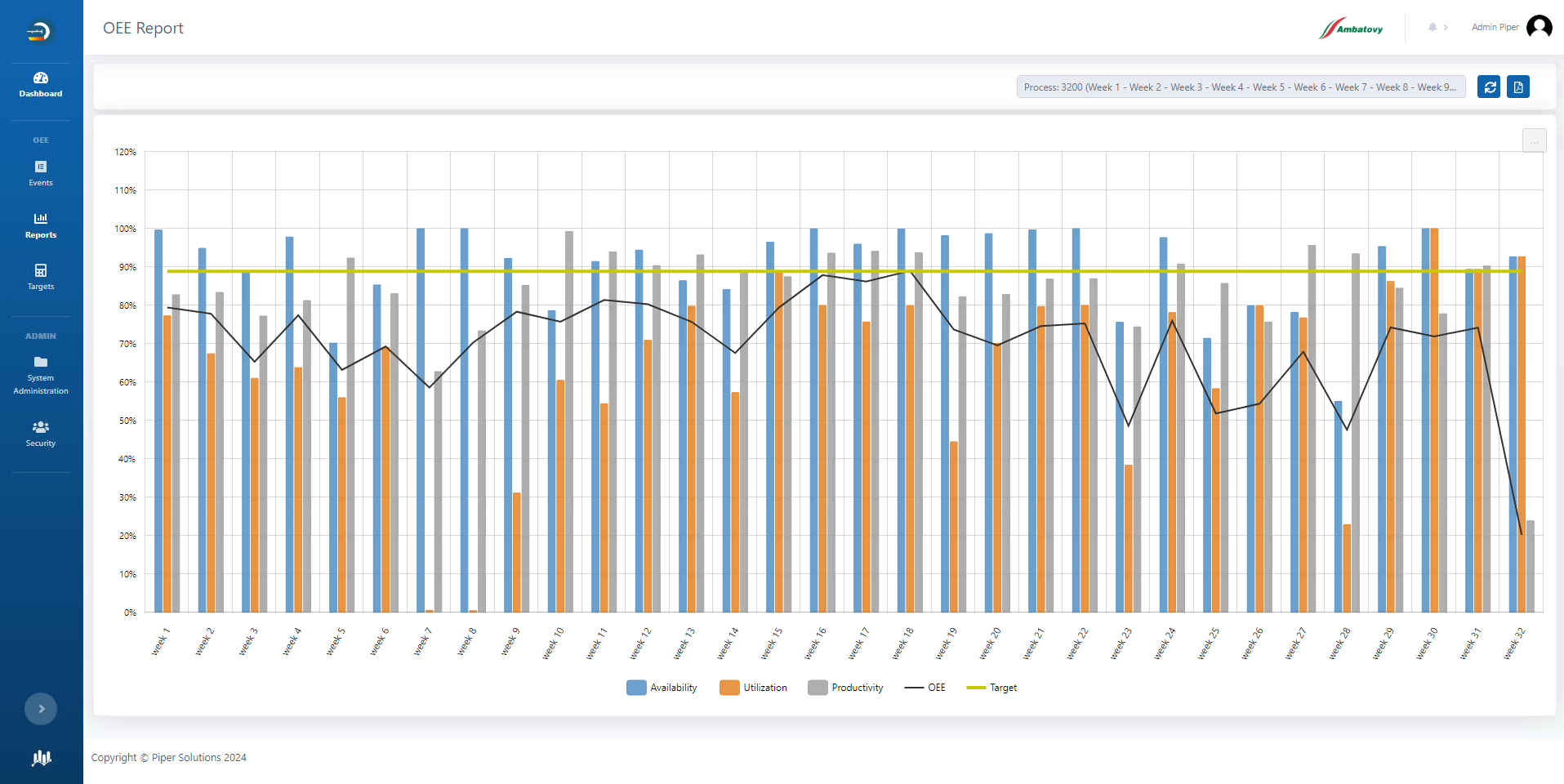Screen dimensions: 1564x784
Task: Open the Security users icon
Action: click(41, 427)
